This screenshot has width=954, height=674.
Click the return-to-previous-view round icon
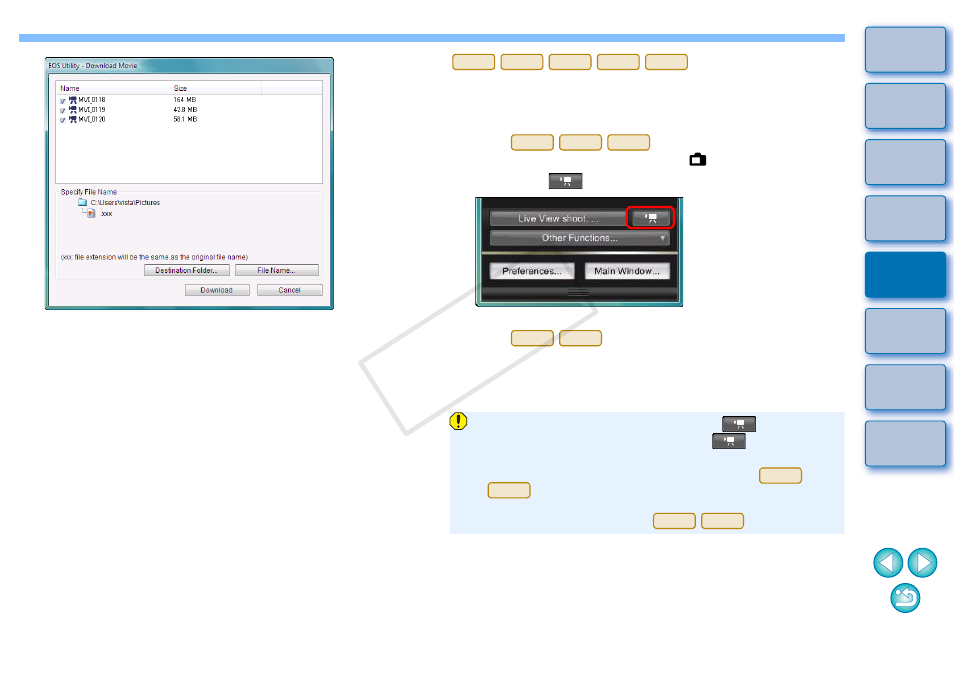coord(905,598)
